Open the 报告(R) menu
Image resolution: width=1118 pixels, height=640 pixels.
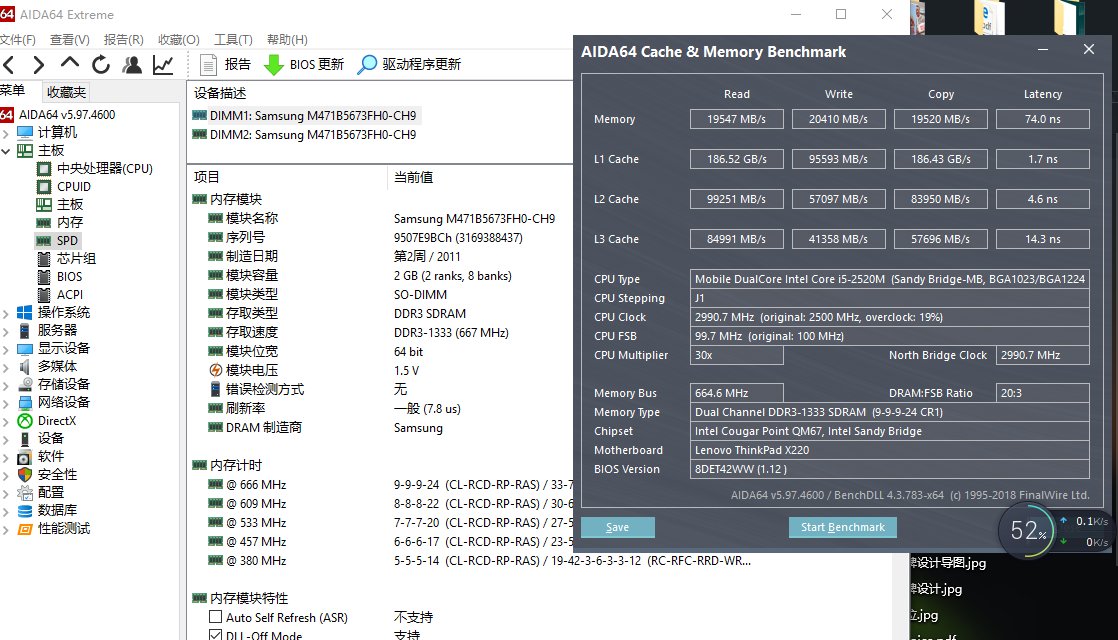pos(123,40)
